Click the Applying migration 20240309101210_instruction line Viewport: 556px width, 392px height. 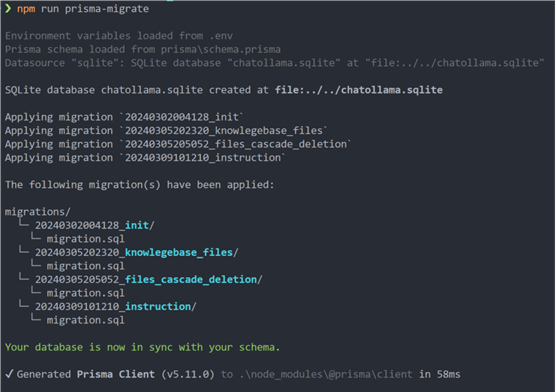(145, 158)
